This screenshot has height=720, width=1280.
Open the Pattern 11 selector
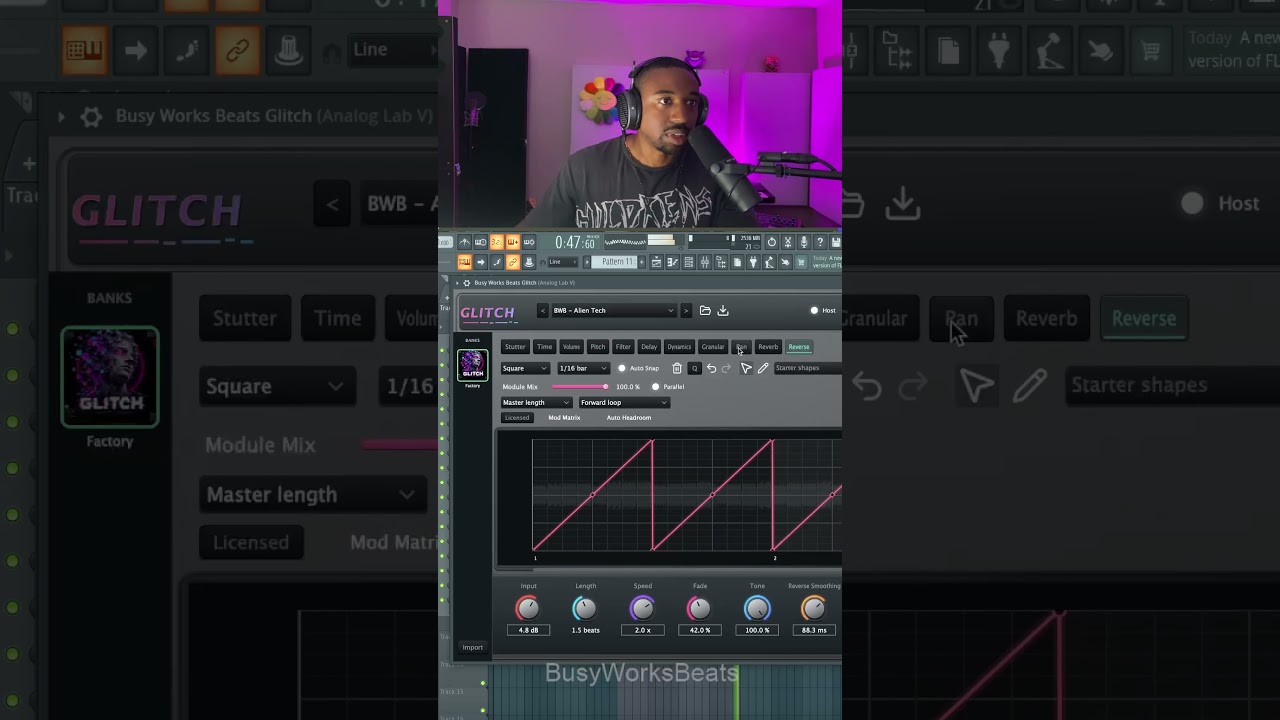613,262
